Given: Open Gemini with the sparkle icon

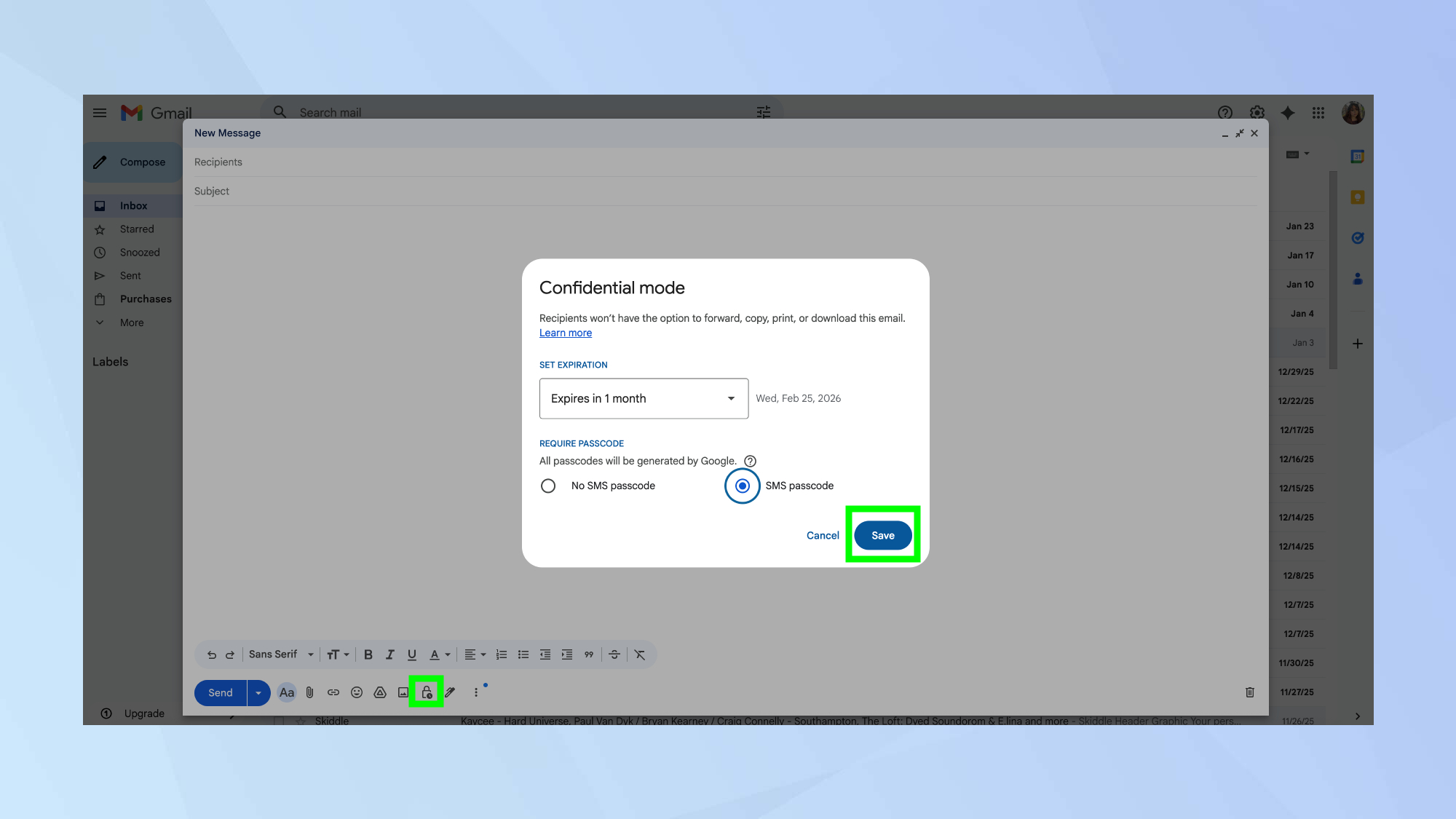Looking at the screenshot, I should point(1287,113).
